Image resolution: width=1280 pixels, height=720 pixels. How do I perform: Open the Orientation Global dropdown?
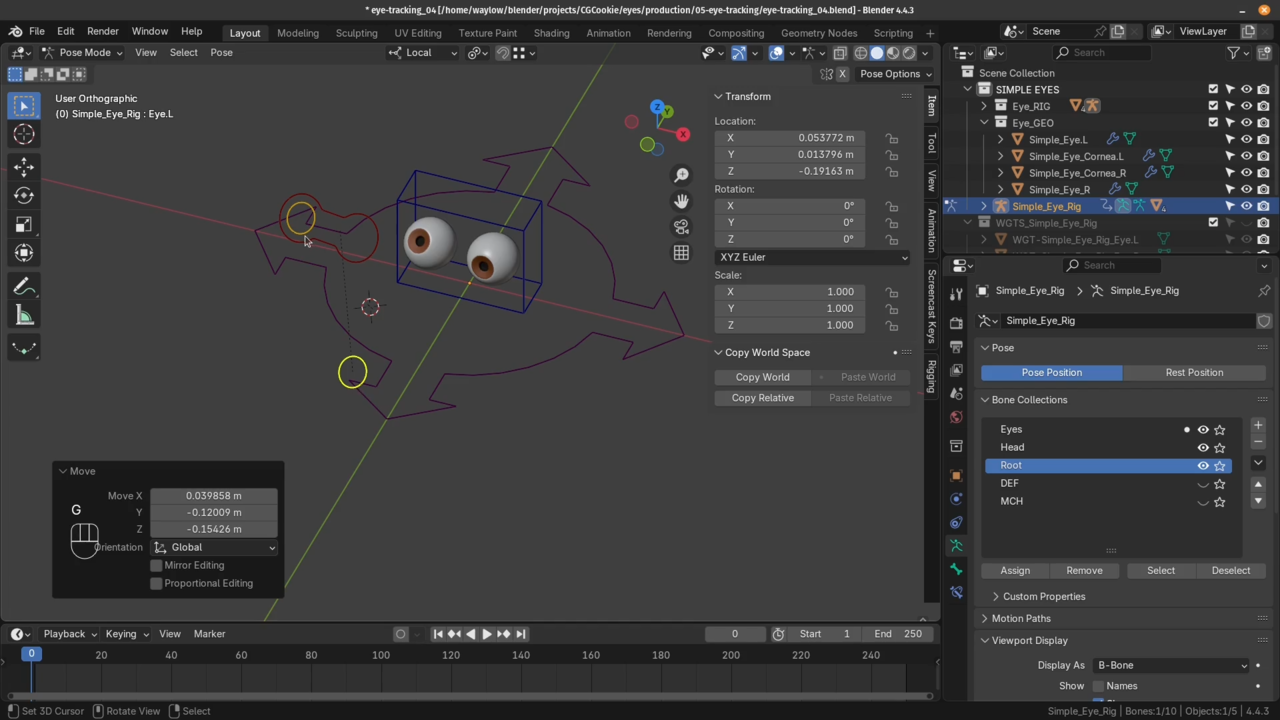tap(214, 547)
